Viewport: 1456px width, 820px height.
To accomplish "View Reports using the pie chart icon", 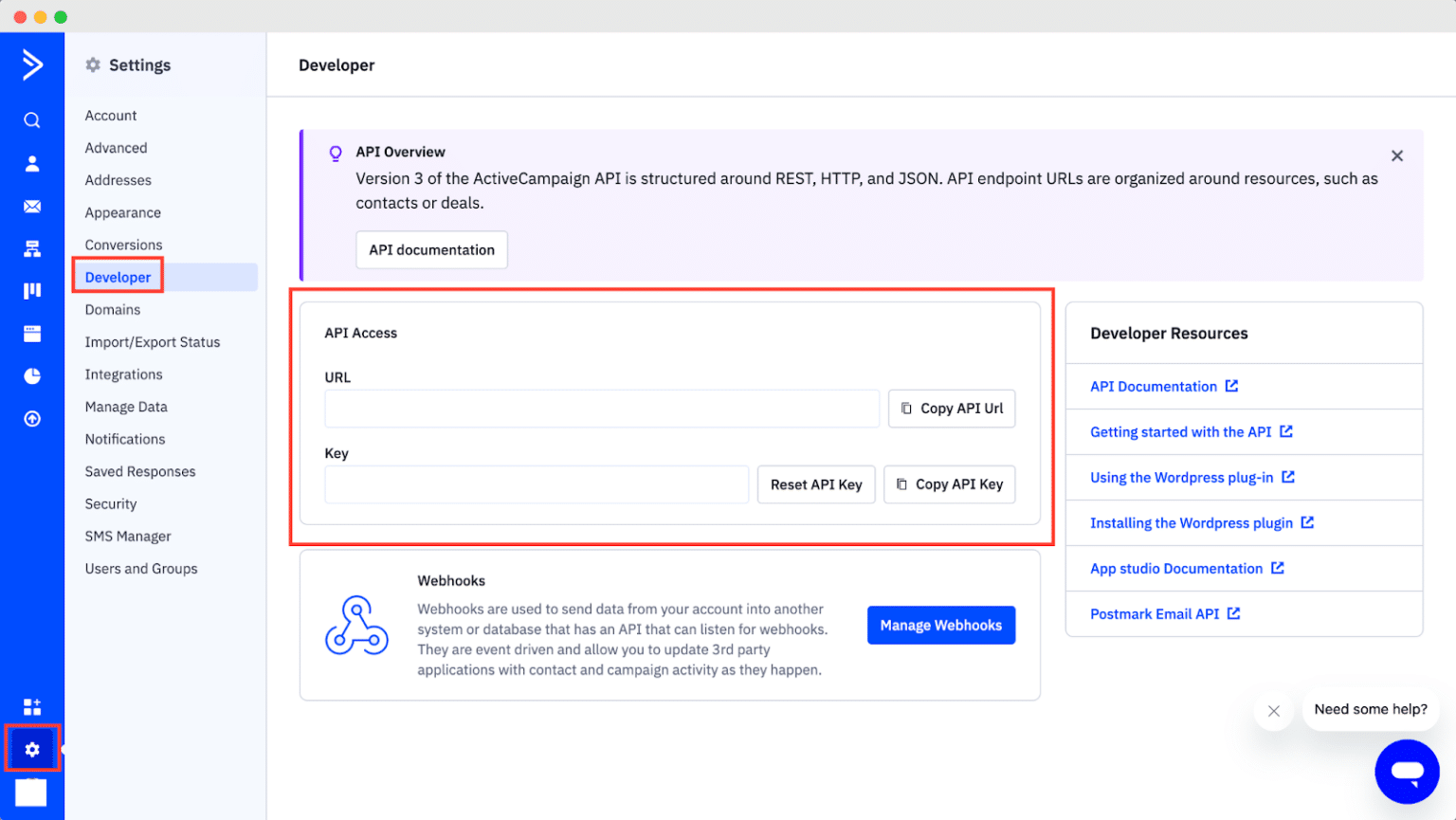I will point(31,375).
